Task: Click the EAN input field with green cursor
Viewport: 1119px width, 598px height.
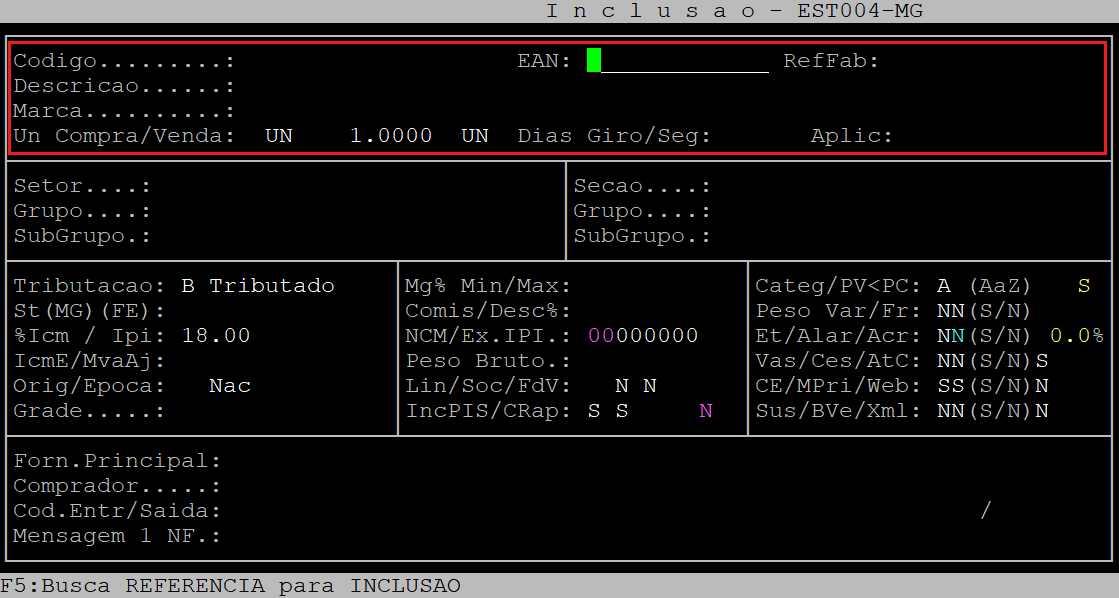Action: point(678,61)
